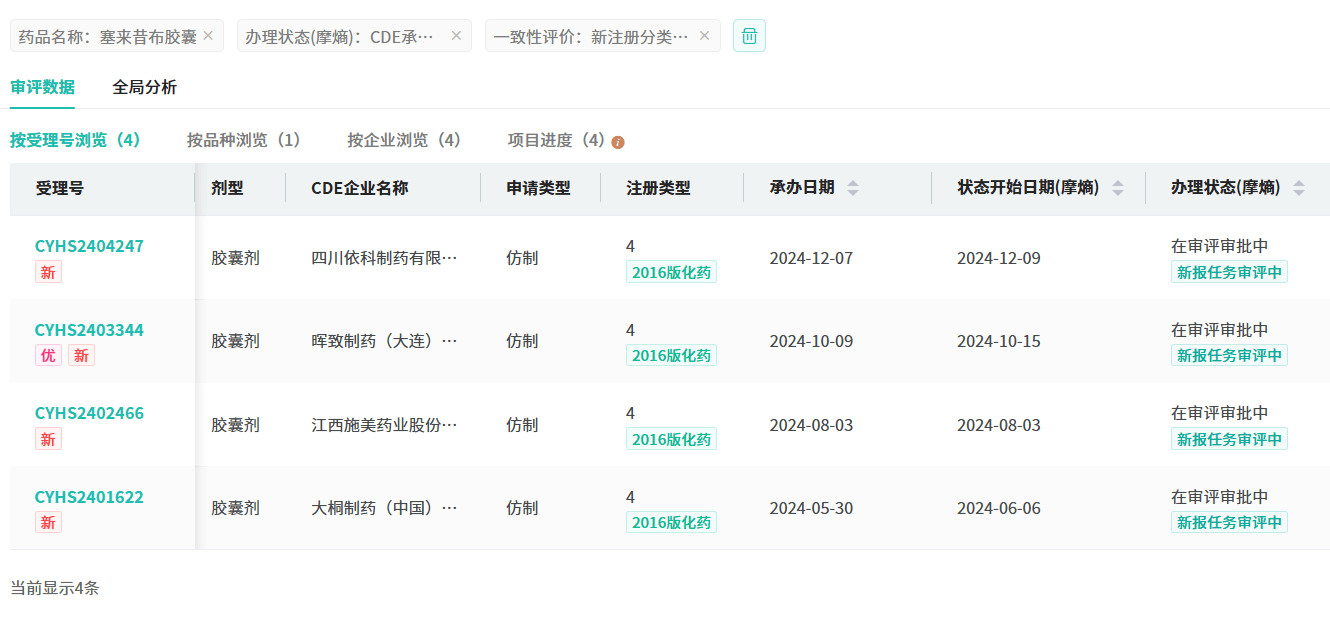Click the 新 badge under CYHS2401622
Viewport: 1330px width, 620px height.
click(x=48, y=522)
